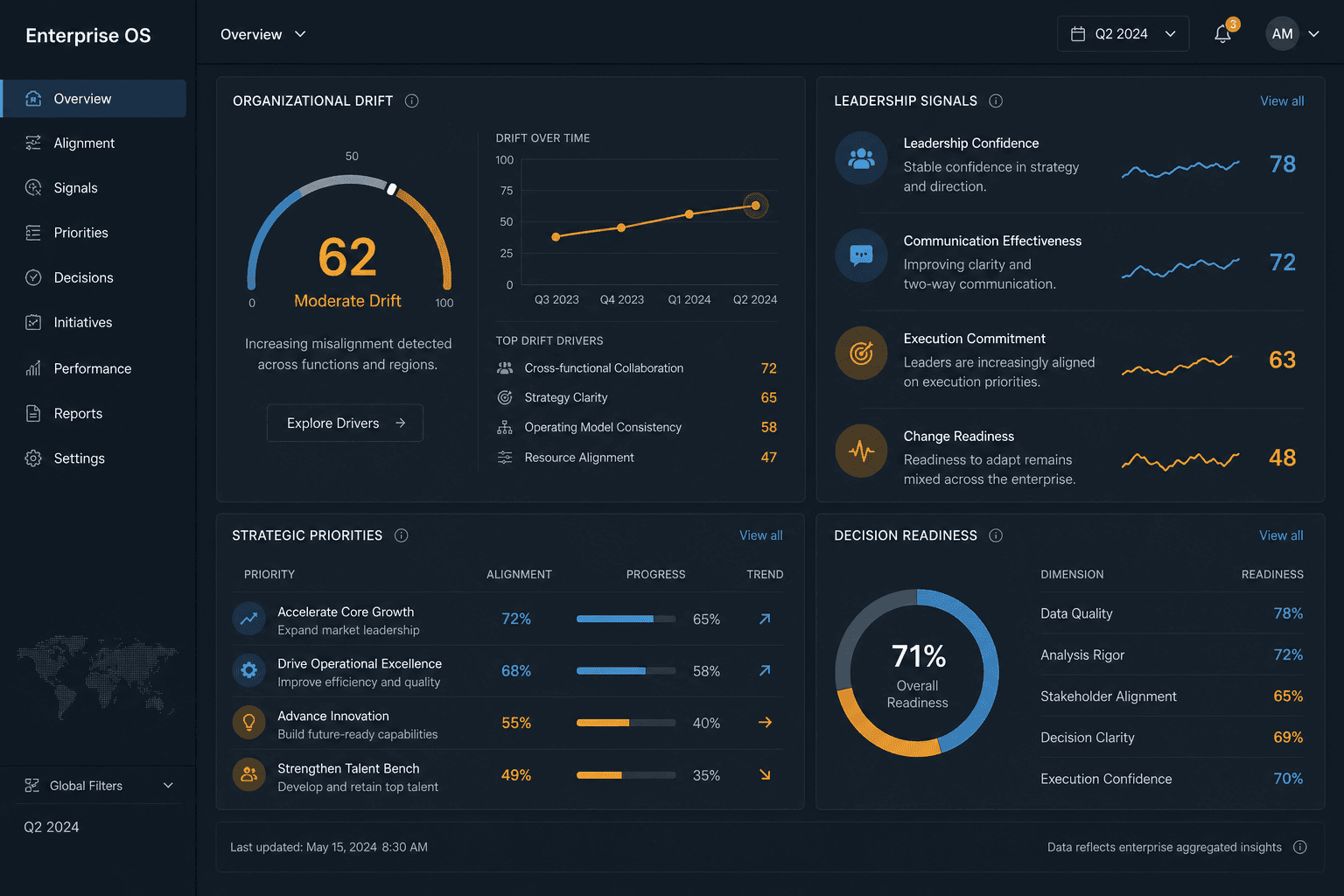1344x896 pixels.
Task: Click the calendar icon in period selector
Action: tap(1078, 34)
